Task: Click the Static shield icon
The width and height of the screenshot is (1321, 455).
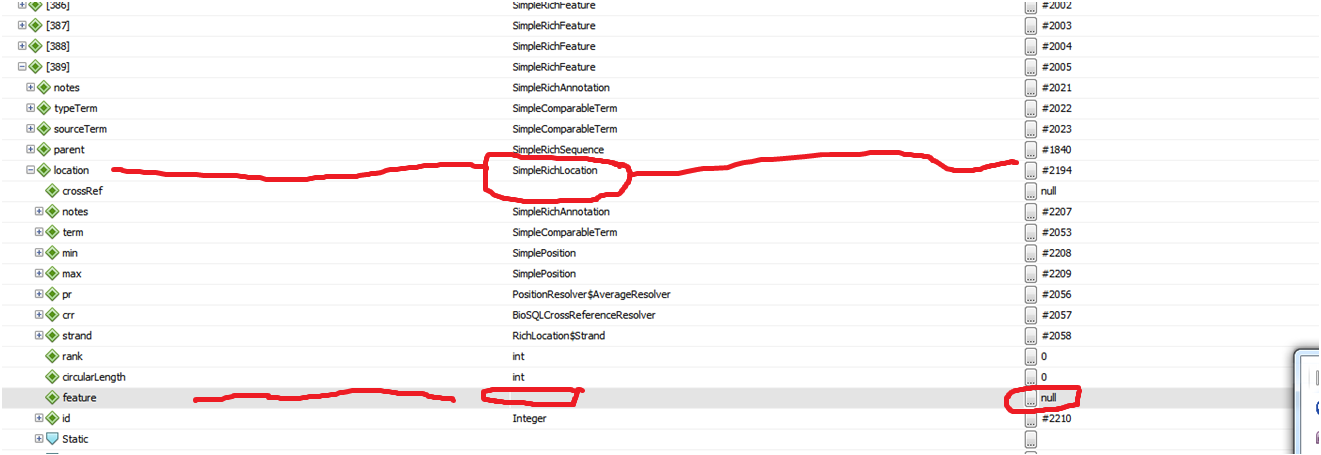Action: click(x=52, y=439)
